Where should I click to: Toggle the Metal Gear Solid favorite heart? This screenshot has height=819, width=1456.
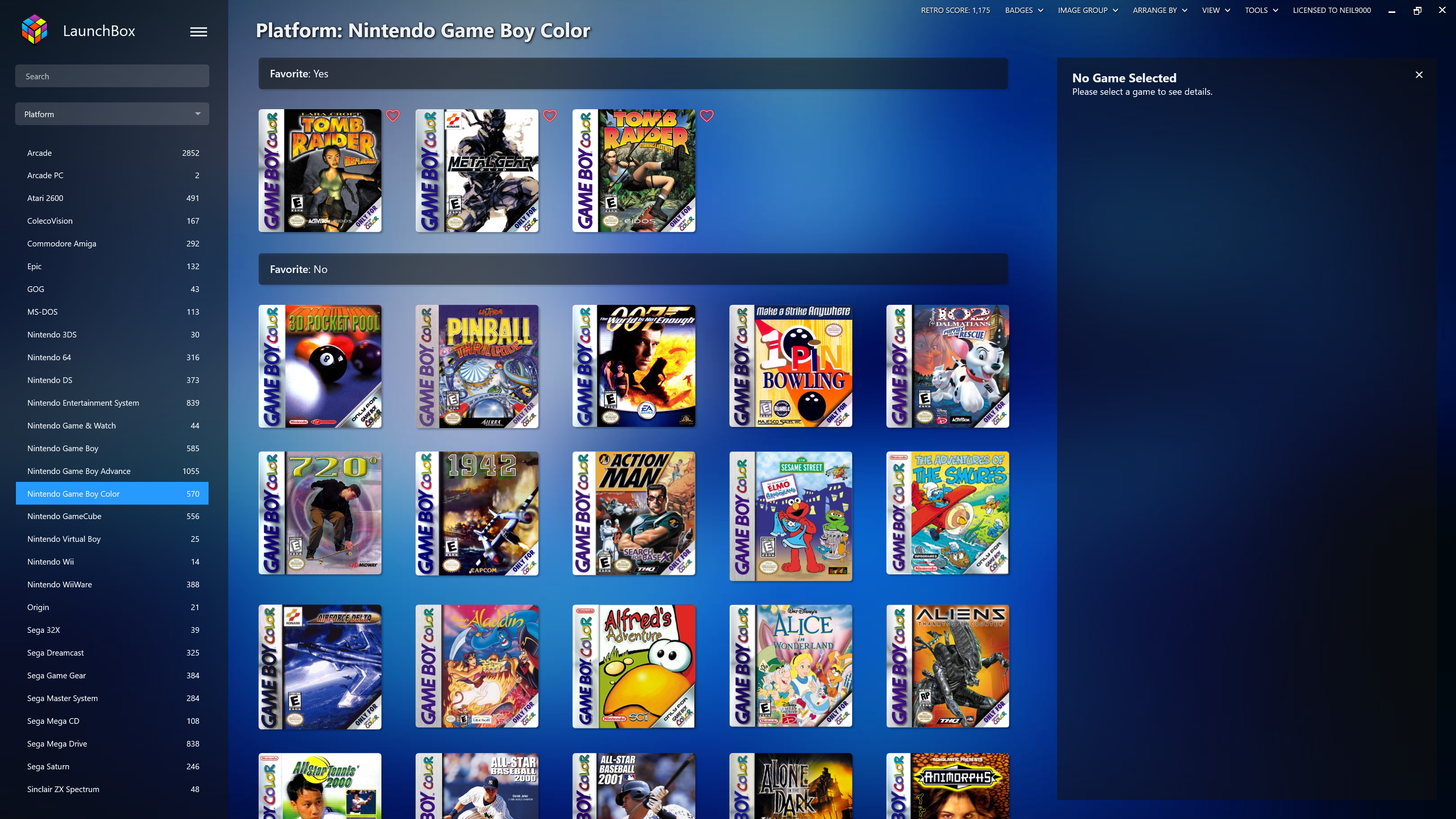[x=550, y=116]
